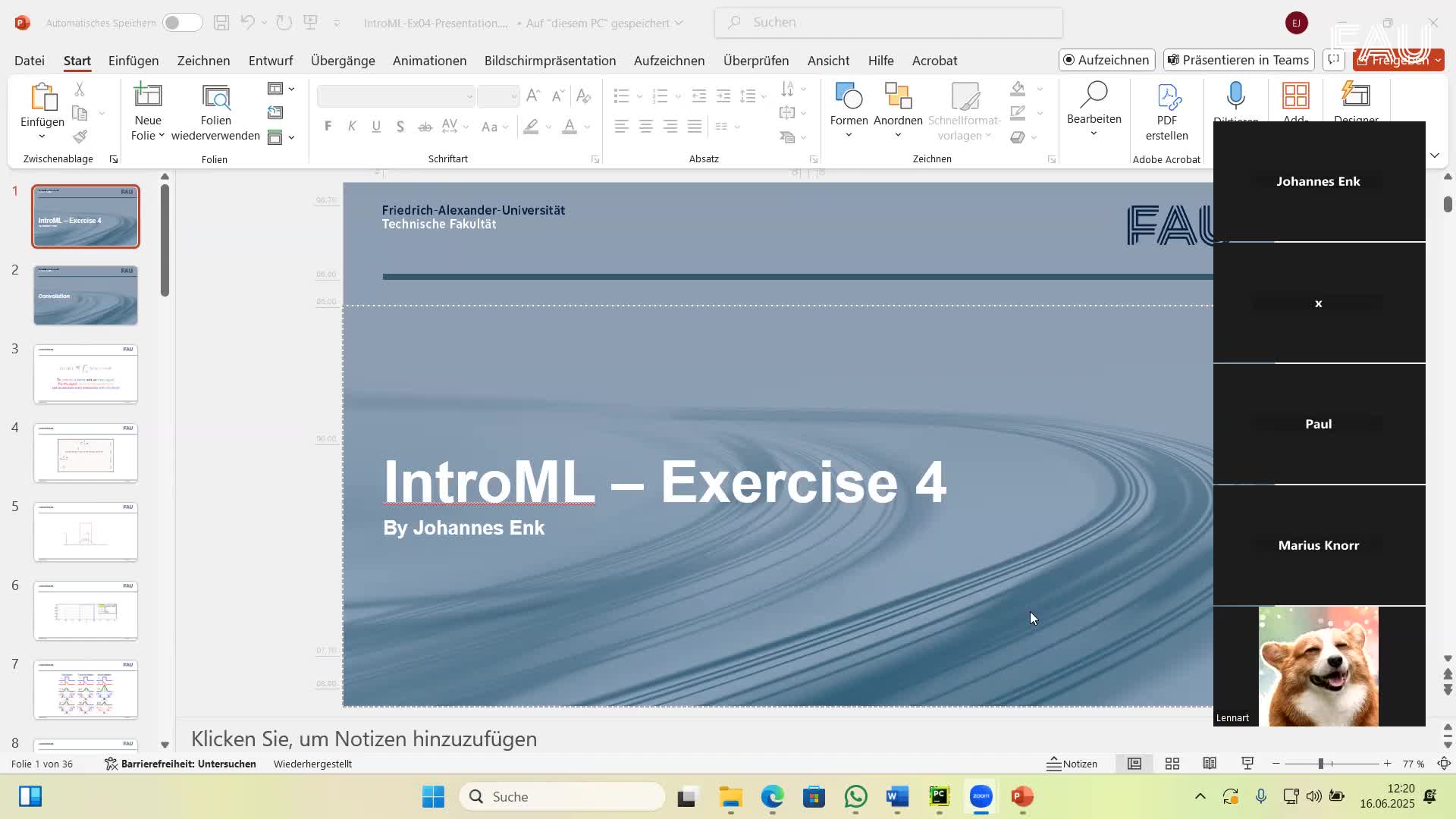Toggle bold formatting button

[x=328, y=127]
